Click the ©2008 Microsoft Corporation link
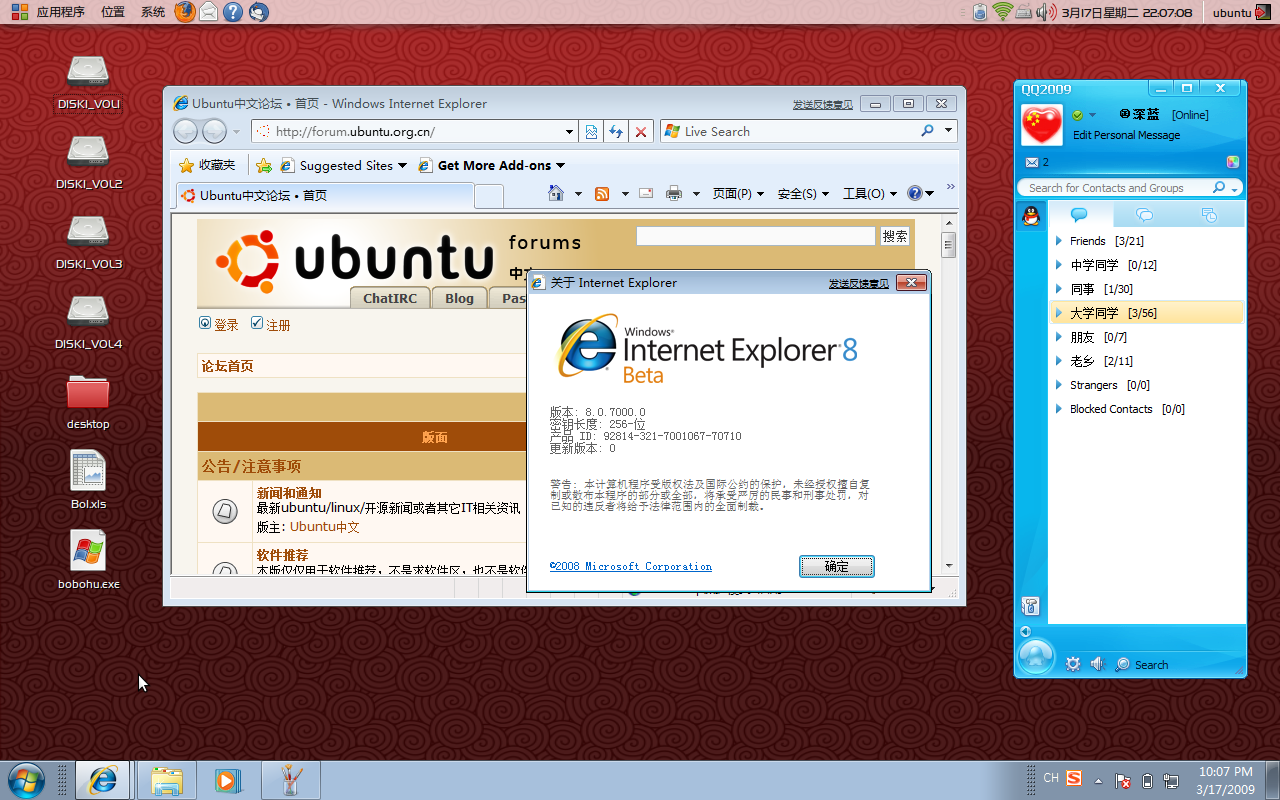 631,566
